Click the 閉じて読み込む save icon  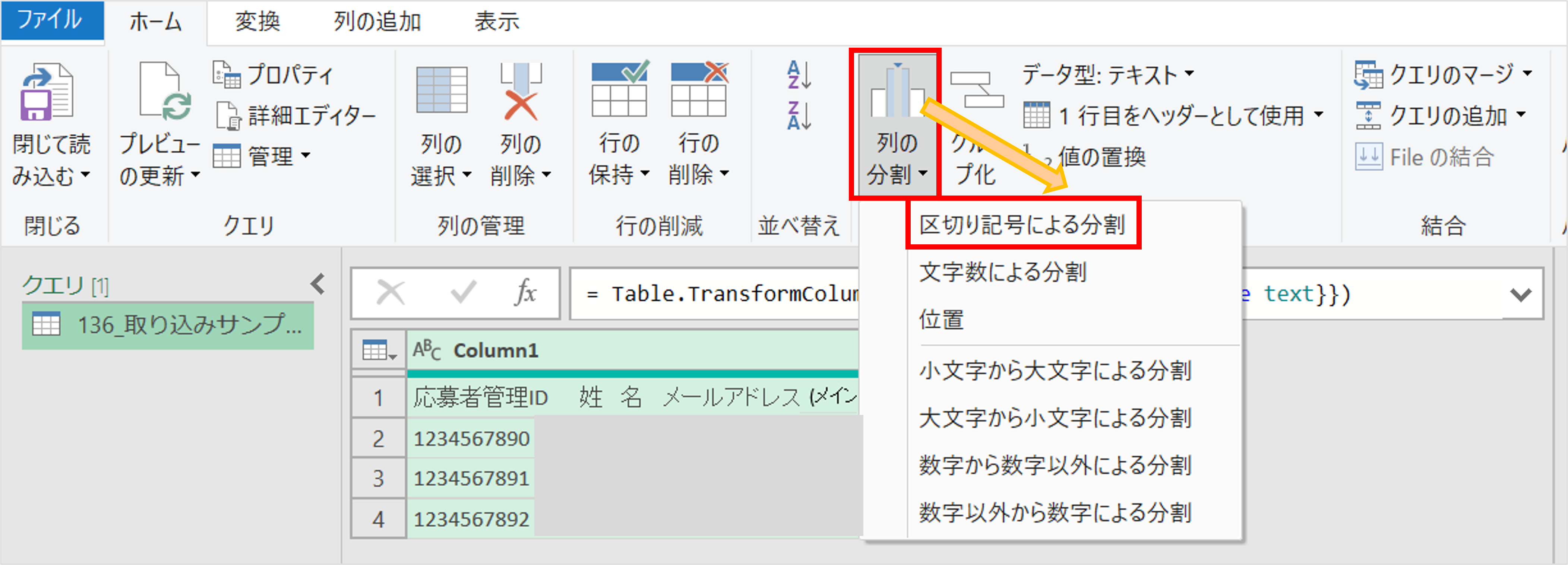click(x=47, y=92)
